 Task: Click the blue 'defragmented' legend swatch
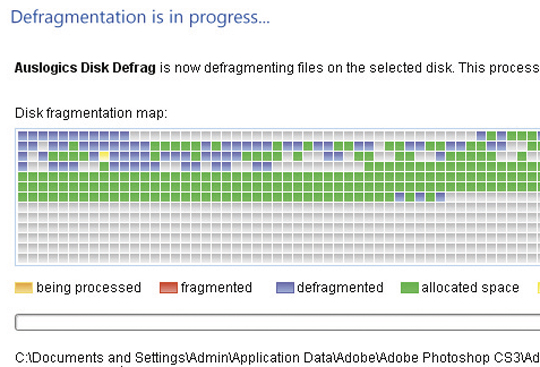coord(285,287)
